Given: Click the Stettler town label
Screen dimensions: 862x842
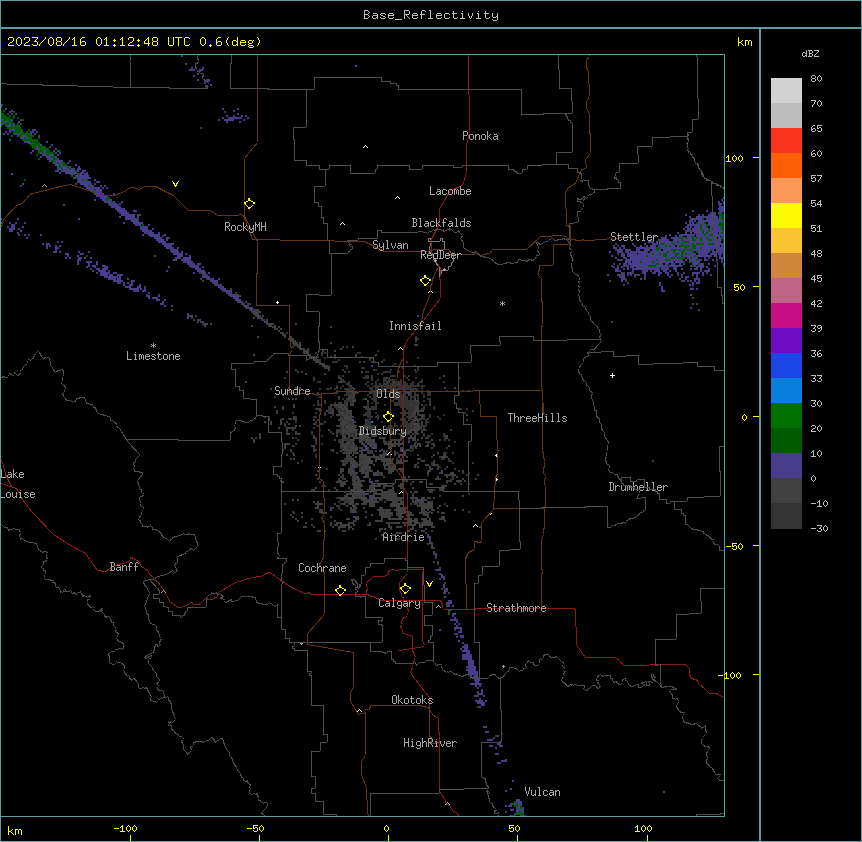Looking at the screenshot, I should tap(634, 237).
